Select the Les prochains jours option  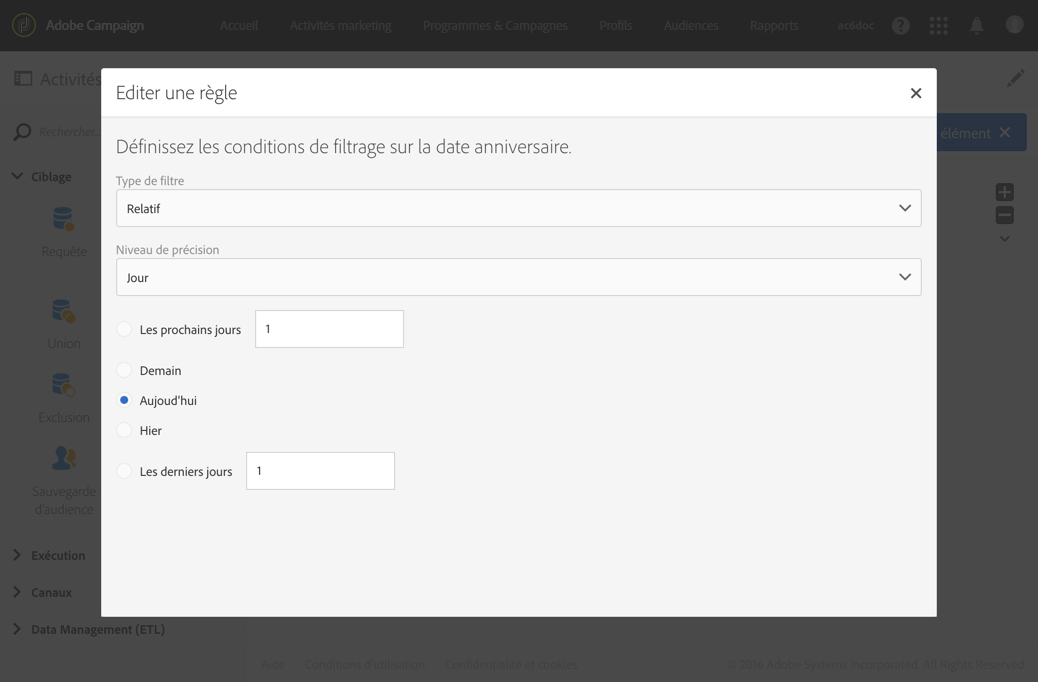click(x=124, y=329)
